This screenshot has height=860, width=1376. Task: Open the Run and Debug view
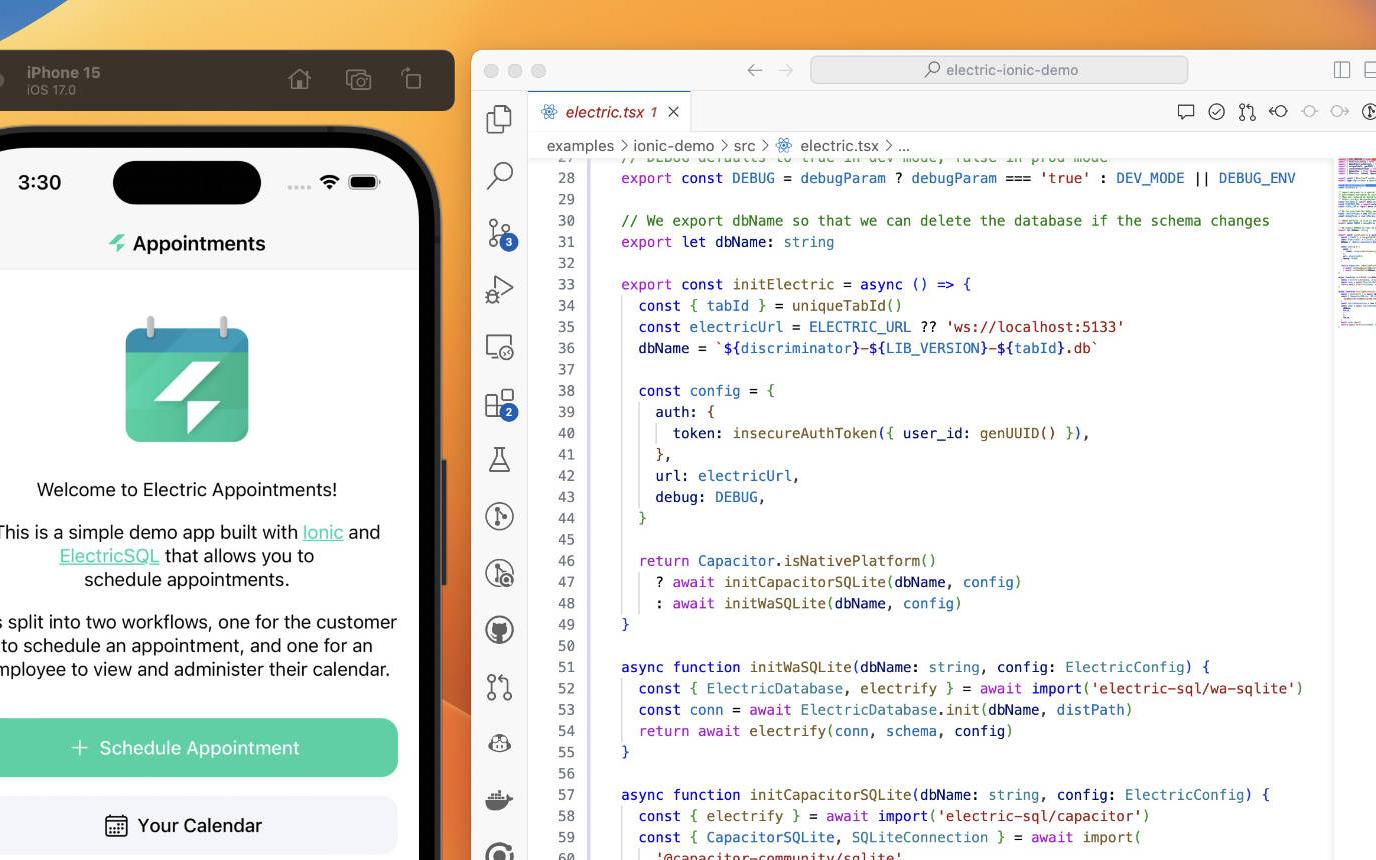[x=499, y=290]
